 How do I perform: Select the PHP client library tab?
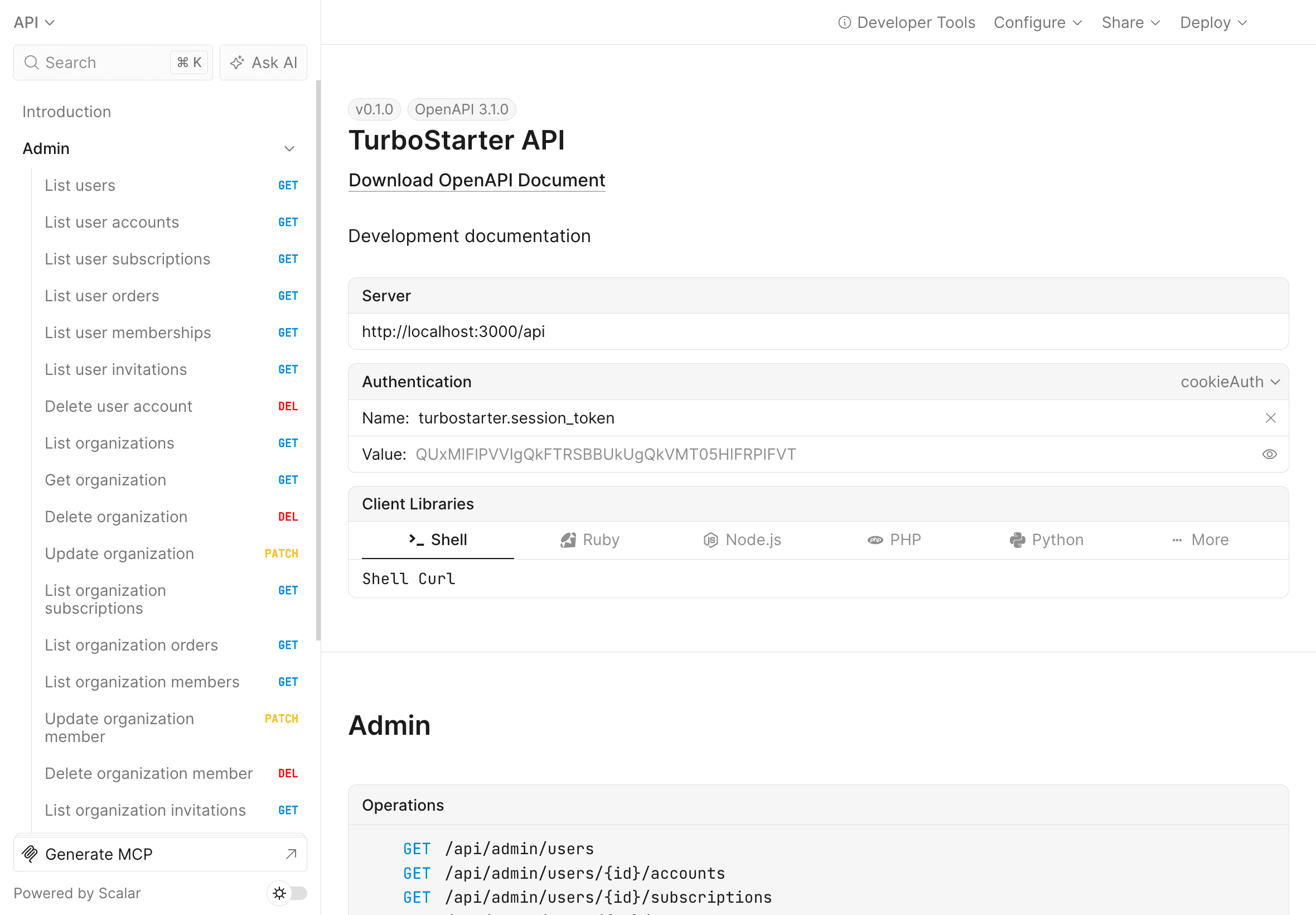click(894, 540)
